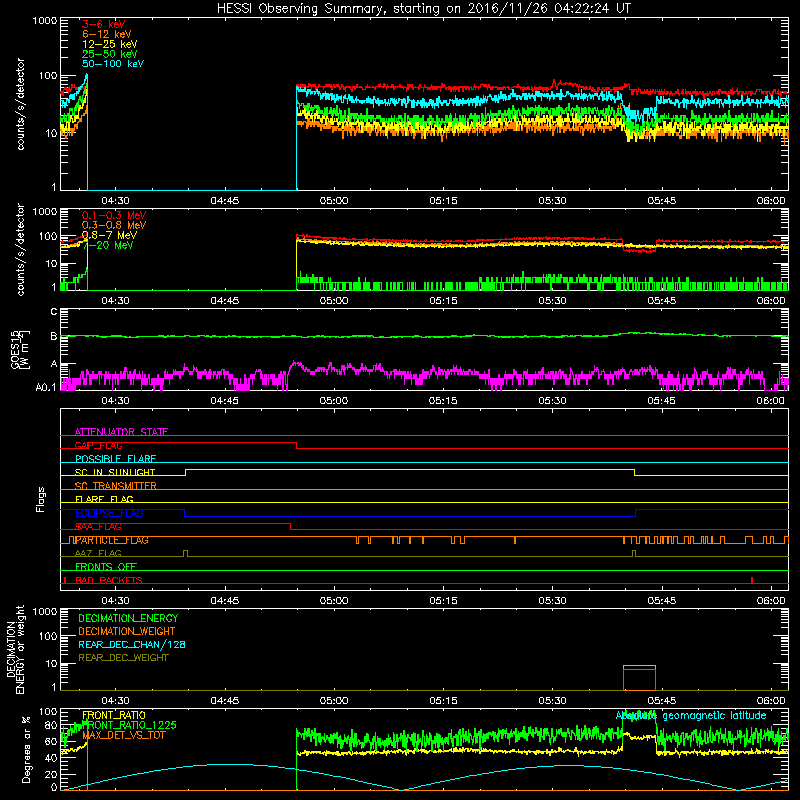Screen dimensions: 800x800
Task: Select the 3-6 keV legend entry
Action: pos(103,24)
